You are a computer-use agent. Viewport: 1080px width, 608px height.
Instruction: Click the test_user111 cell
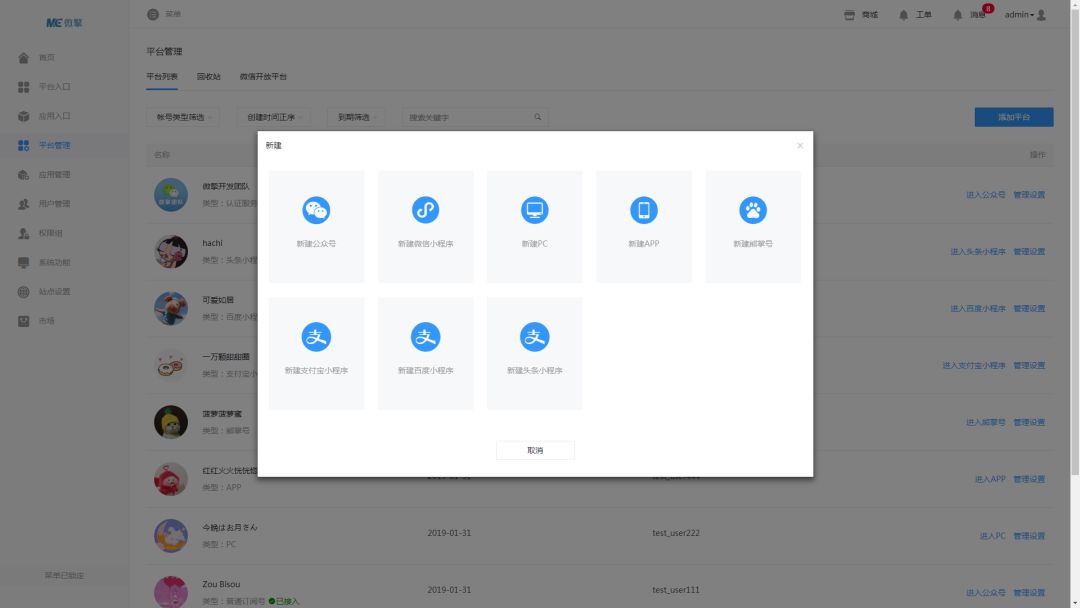point(676,590)
